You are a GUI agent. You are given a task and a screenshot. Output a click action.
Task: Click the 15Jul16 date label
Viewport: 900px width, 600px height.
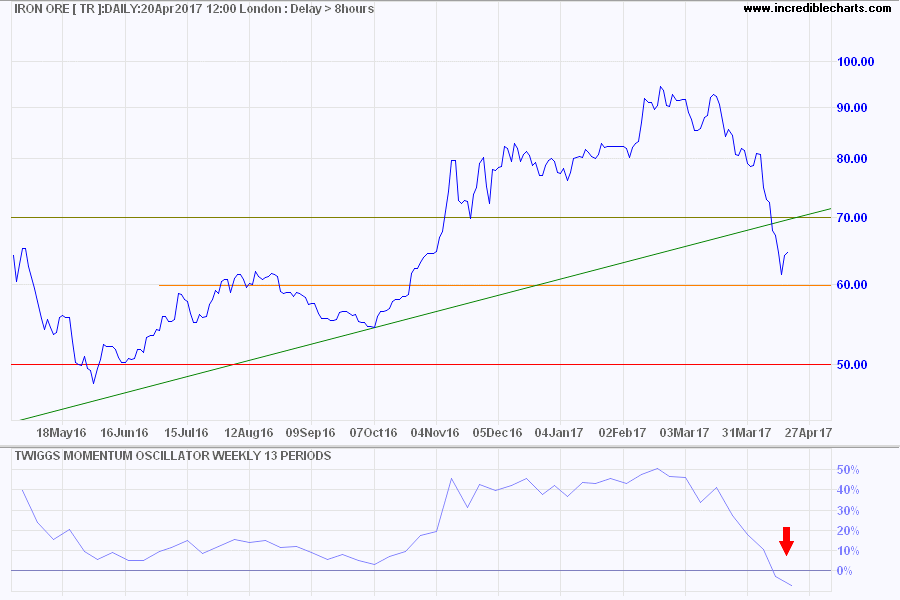pos(187,432)
